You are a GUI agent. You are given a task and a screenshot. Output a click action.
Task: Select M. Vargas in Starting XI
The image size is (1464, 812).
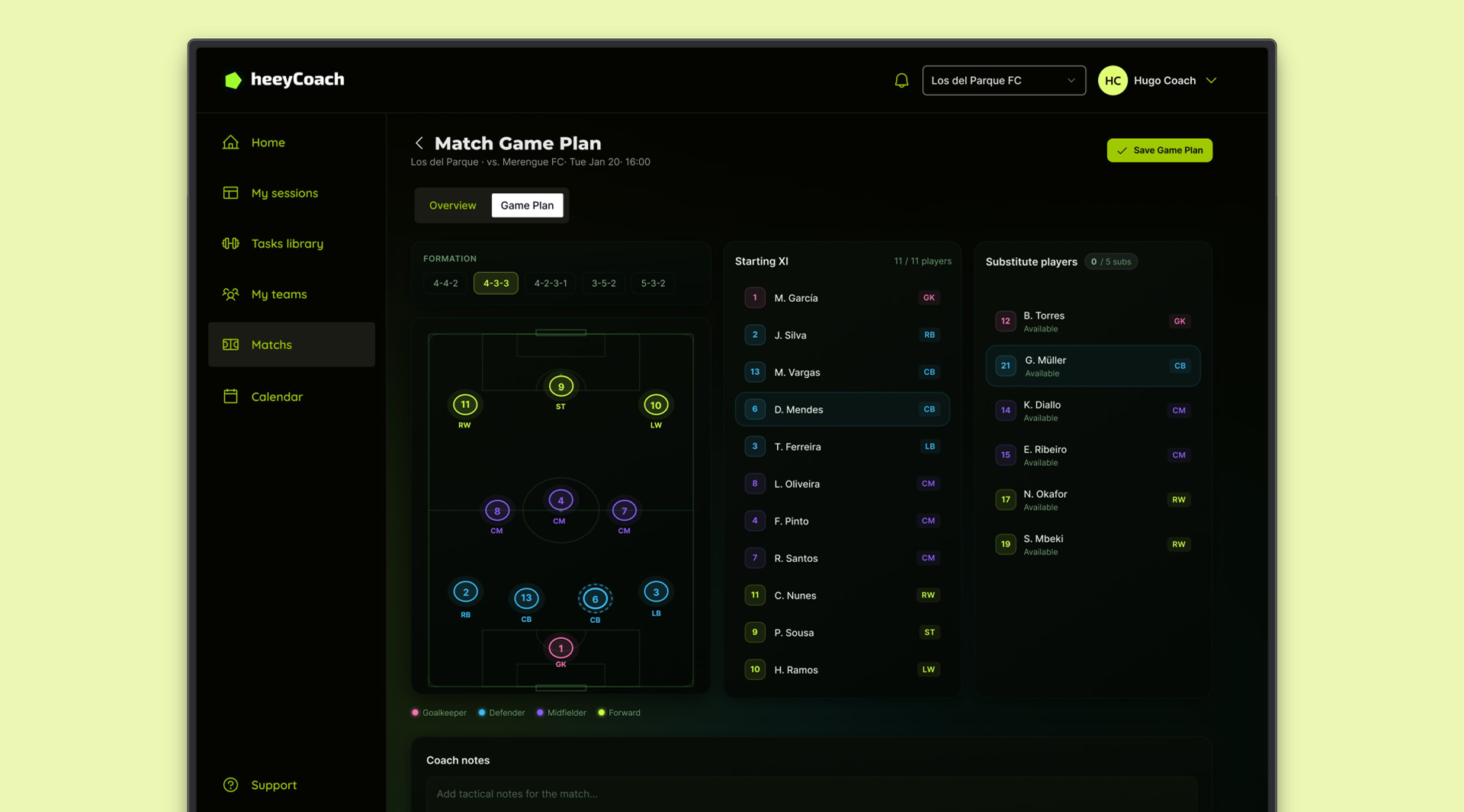point(842,372)
